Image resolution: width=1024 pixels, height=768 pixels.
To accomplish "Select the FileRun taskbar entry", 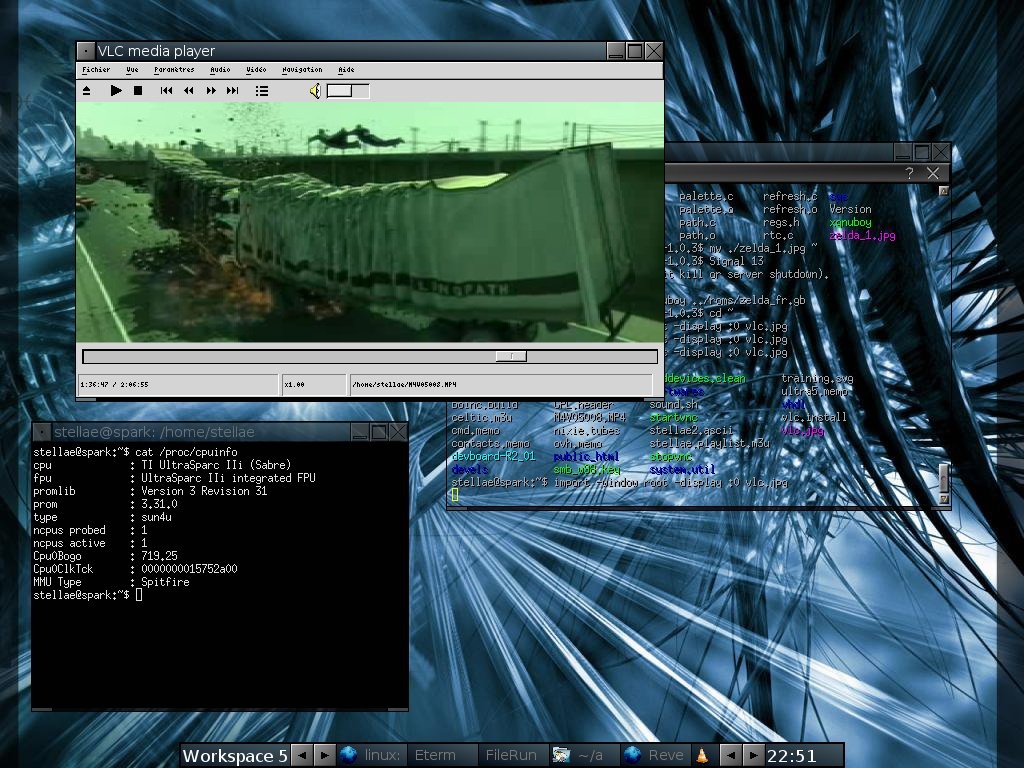I will point(513,756).
